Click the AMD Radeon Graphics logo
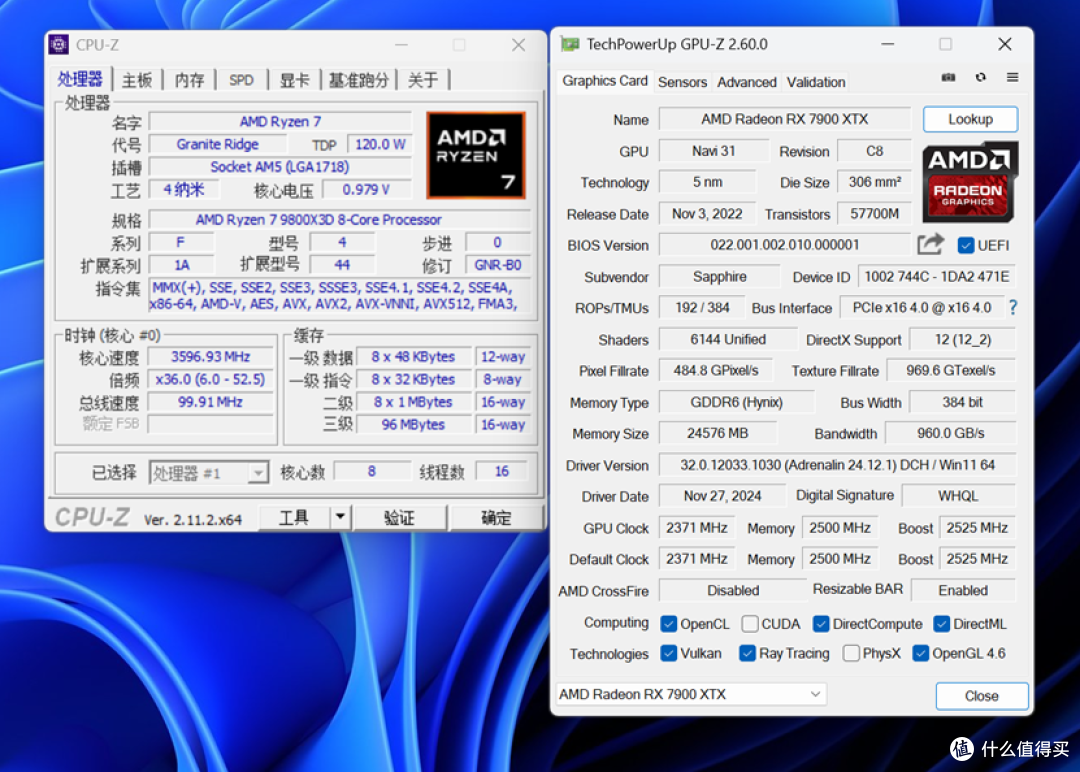This screenshot has height=772, width=1080. (x=970, y=182)
